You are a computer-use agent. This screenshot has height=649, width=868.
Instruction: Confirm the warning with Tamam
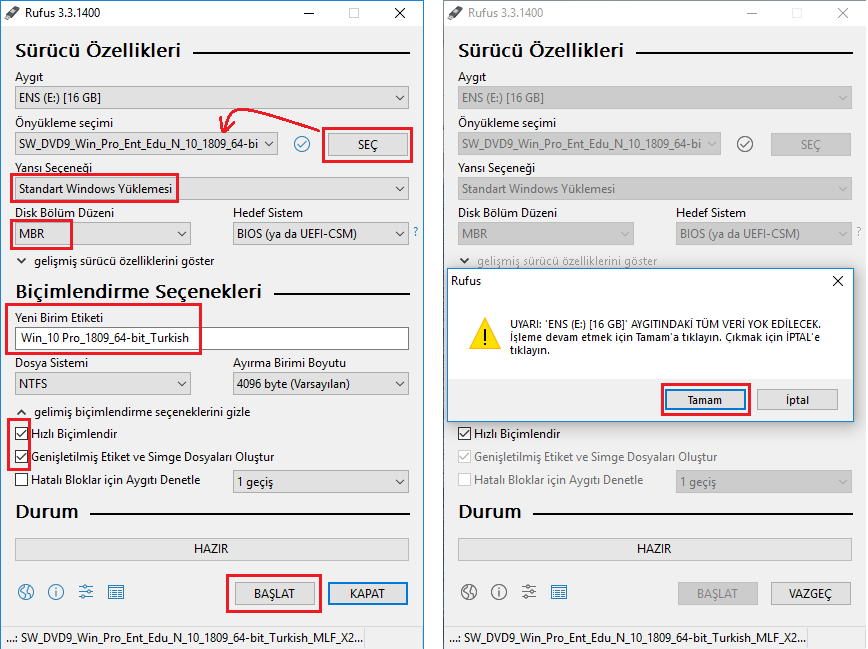[x=705, y=400]
